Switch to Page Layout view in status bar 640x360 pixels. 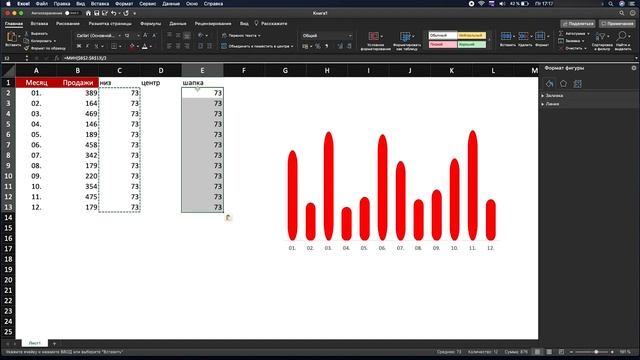coord(549,352)
